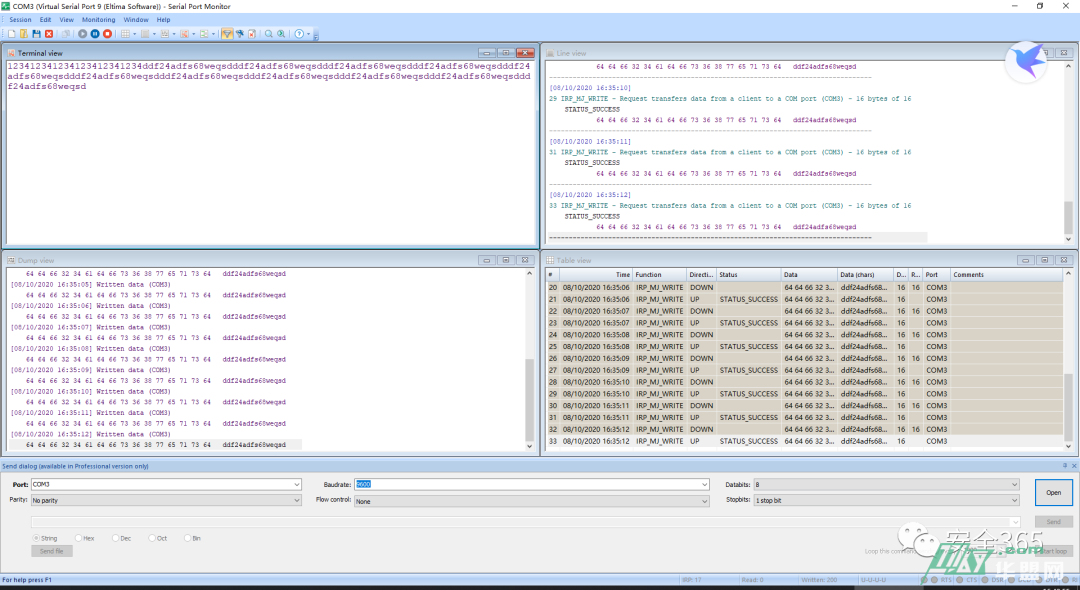The image size is (1080, 590).
Task: Open the Session menu
Action: pos(20,19)
